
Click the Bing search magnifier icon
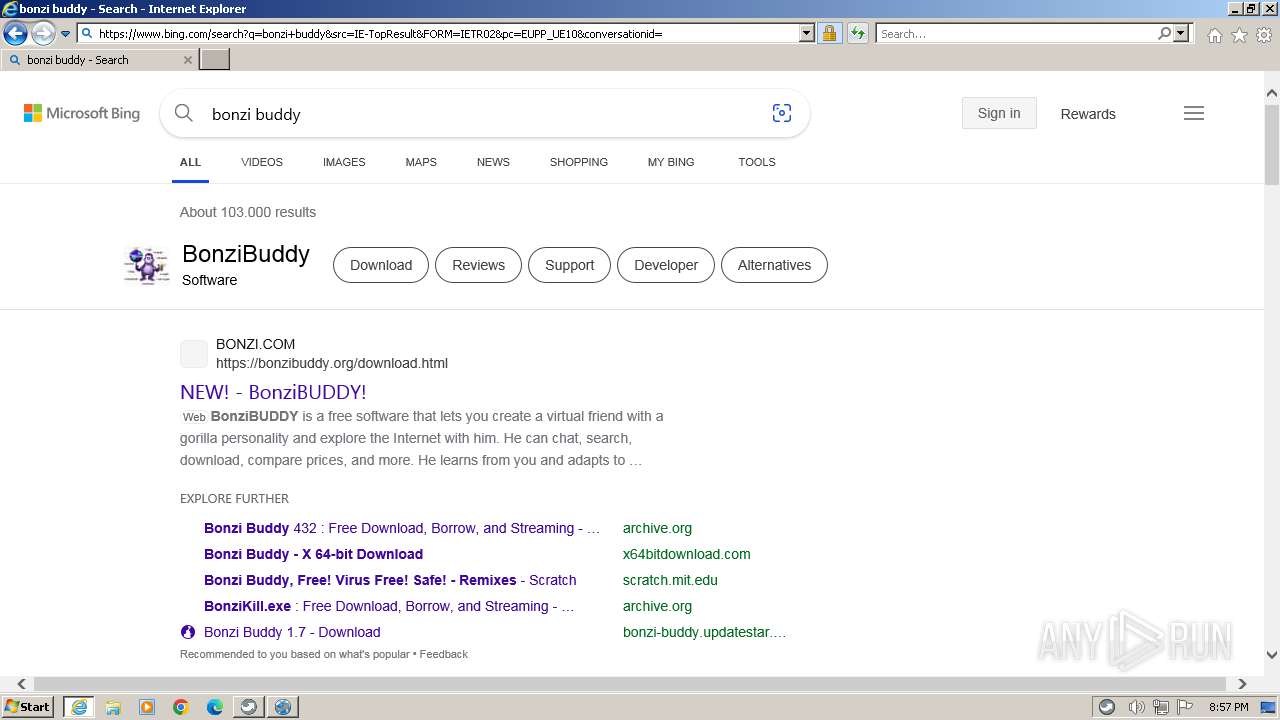pyautogui.click(x=183, y=113)
